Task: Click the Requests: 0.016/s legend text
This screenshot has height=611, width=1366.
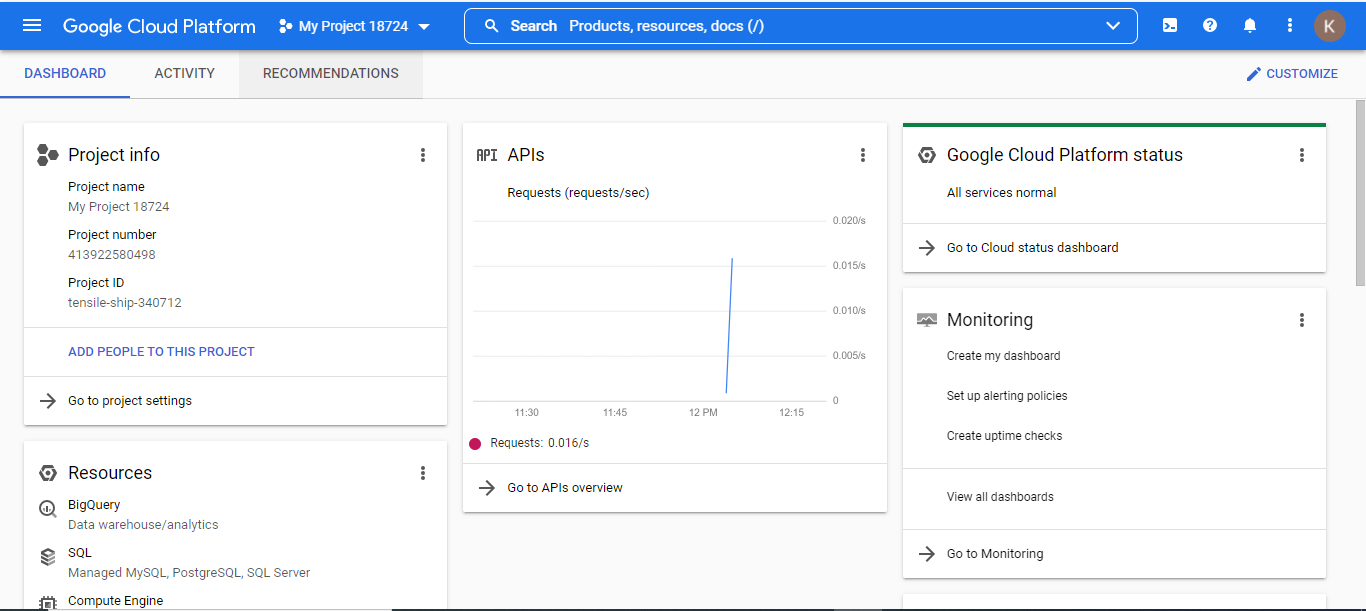Action: click(x=540, y=443)
